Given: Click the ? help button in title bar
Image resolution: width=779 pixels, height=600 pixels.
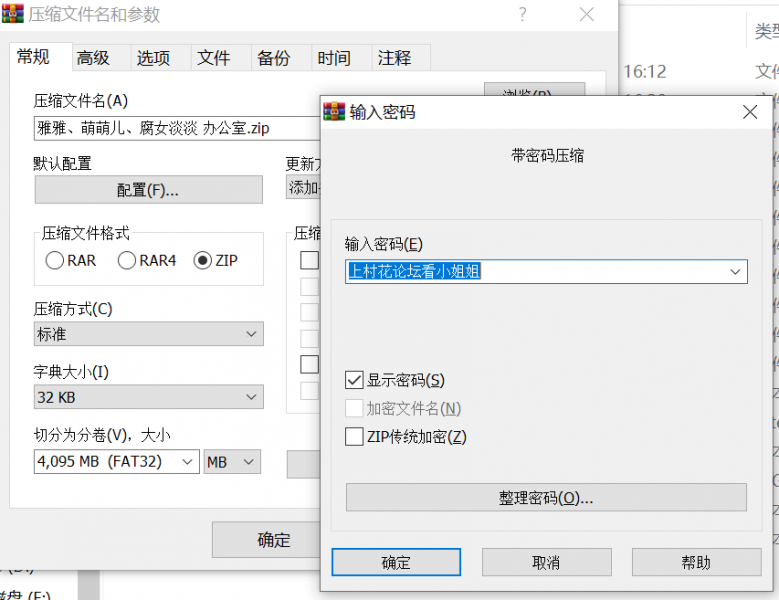Looking at the screenshot, I should pyautogui.click(x=522, y=15).
